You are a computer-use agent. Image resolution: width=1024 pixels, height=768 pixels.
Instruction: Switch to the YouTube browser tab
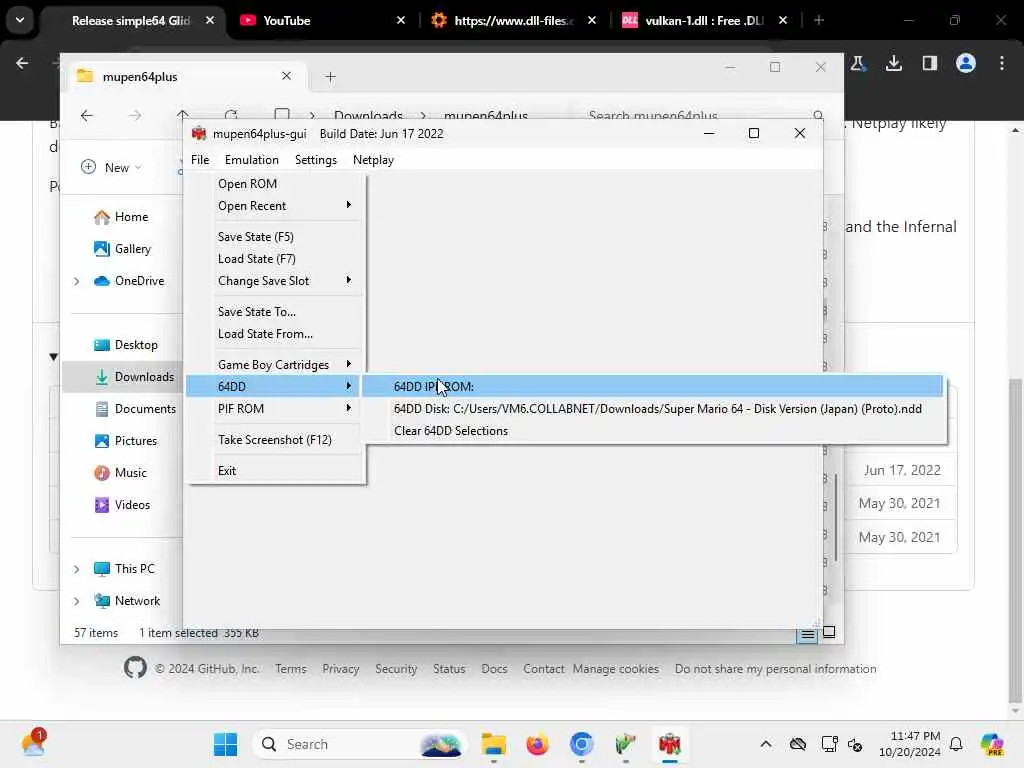320,21
